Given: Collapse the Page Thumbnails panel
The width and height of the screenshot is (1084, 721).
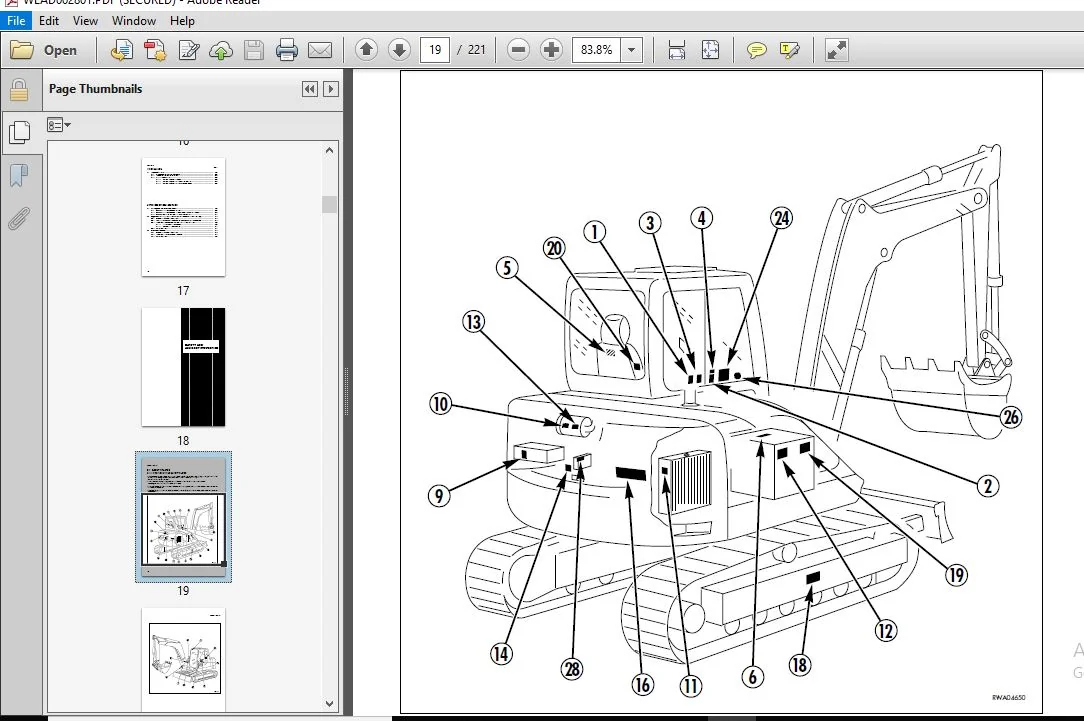Looking at the screenshot, I should (x=310, y=88).
